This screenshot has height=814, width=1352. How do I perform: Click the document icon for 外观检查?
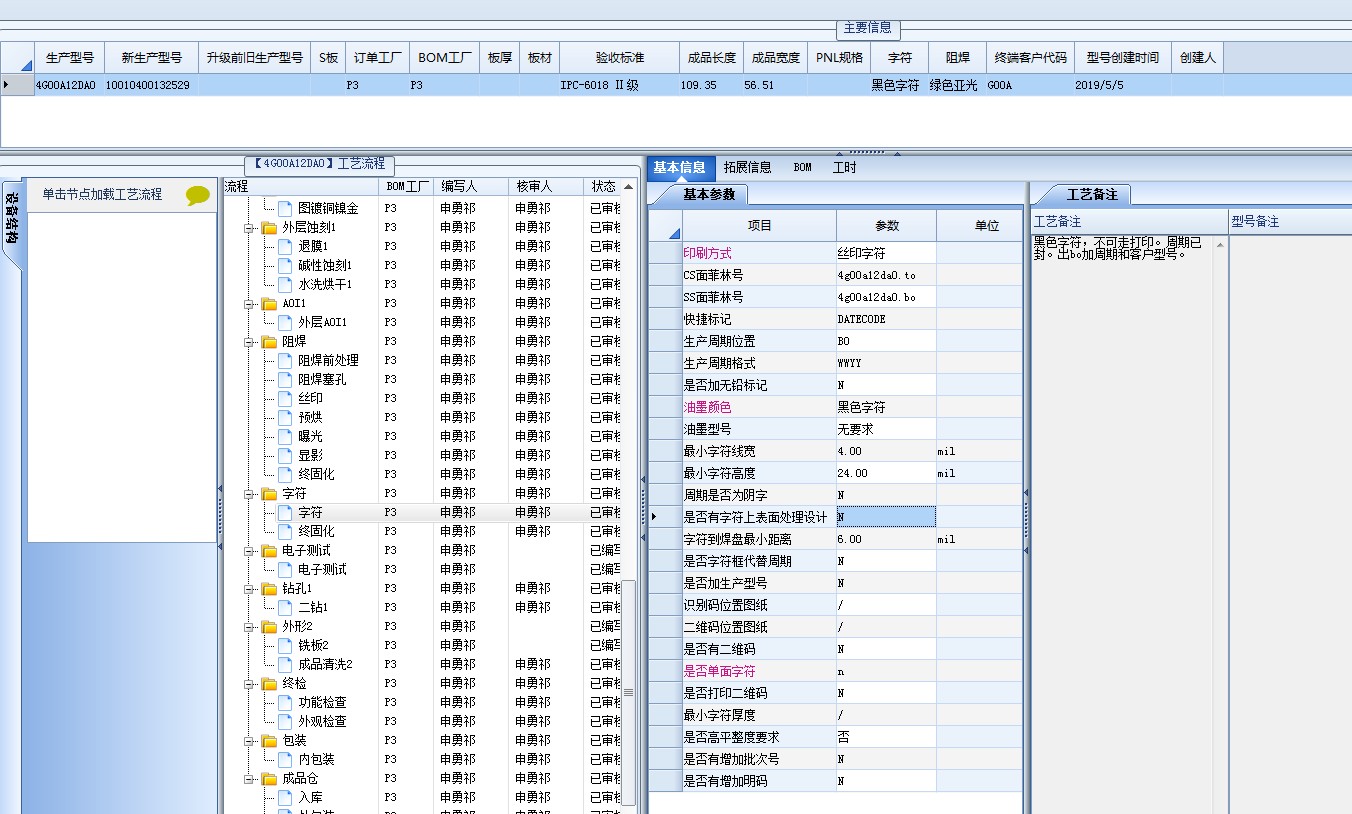click(285, 721)
